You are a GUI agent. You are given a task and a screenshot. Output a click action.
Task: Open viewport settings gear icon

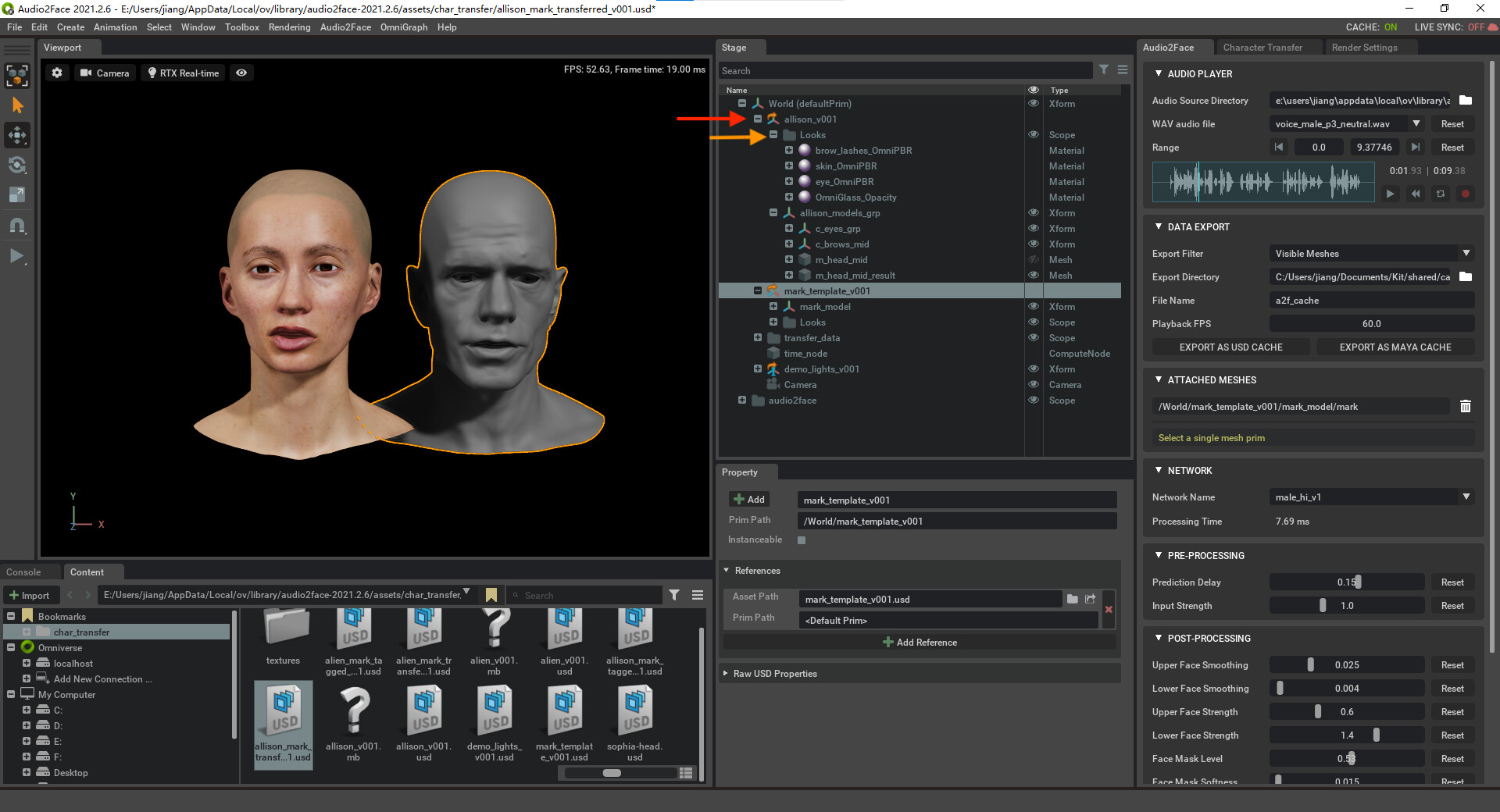pyautogui.click(x=57, y=73)
